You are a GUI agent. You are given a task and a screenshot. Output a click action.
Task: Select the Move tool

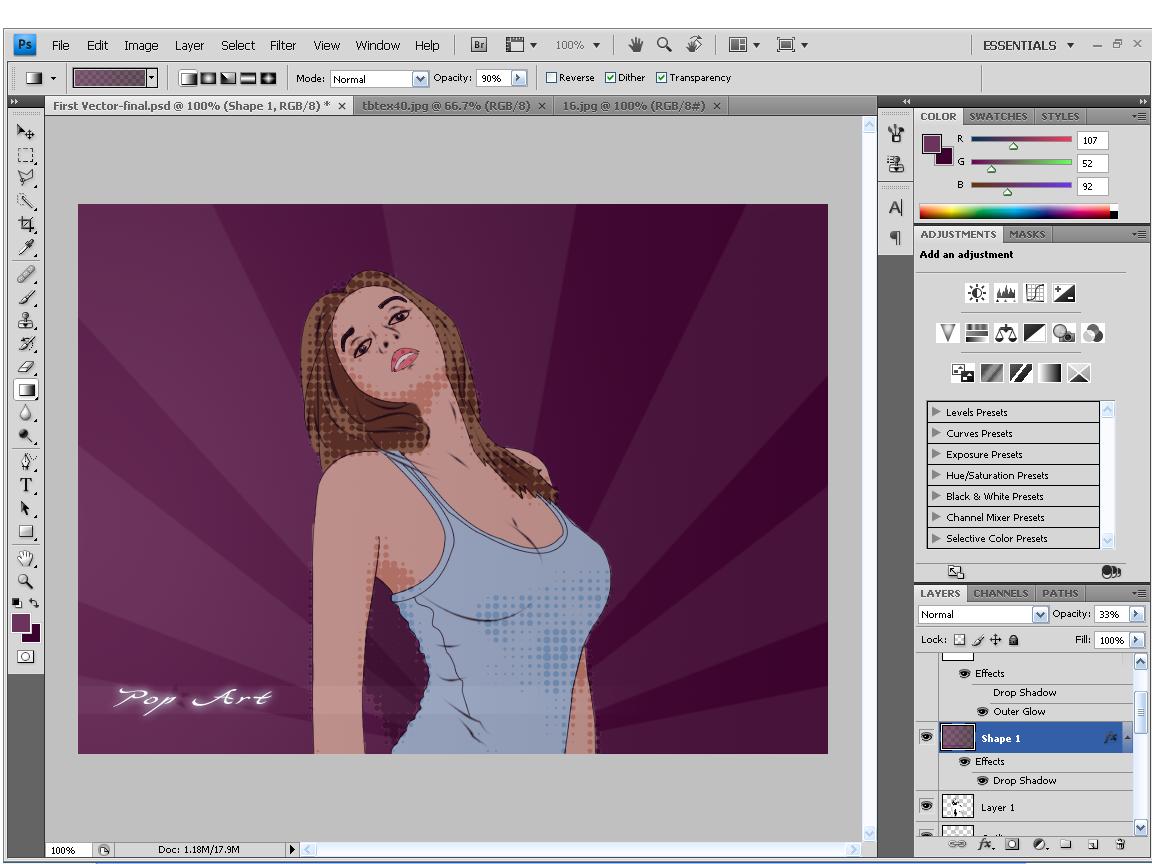coord(26,132)
